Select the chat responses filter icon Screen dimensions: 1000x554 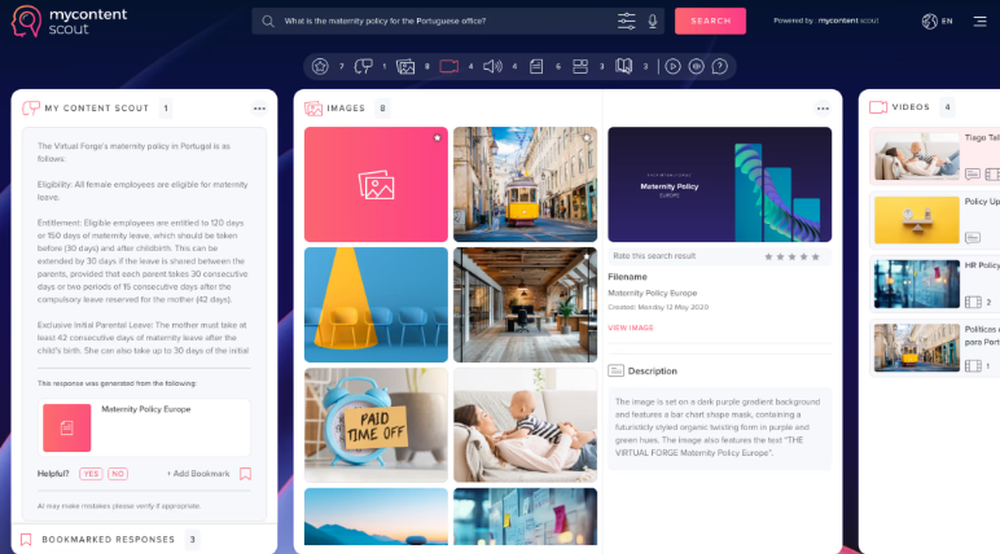tap(364, 66)
